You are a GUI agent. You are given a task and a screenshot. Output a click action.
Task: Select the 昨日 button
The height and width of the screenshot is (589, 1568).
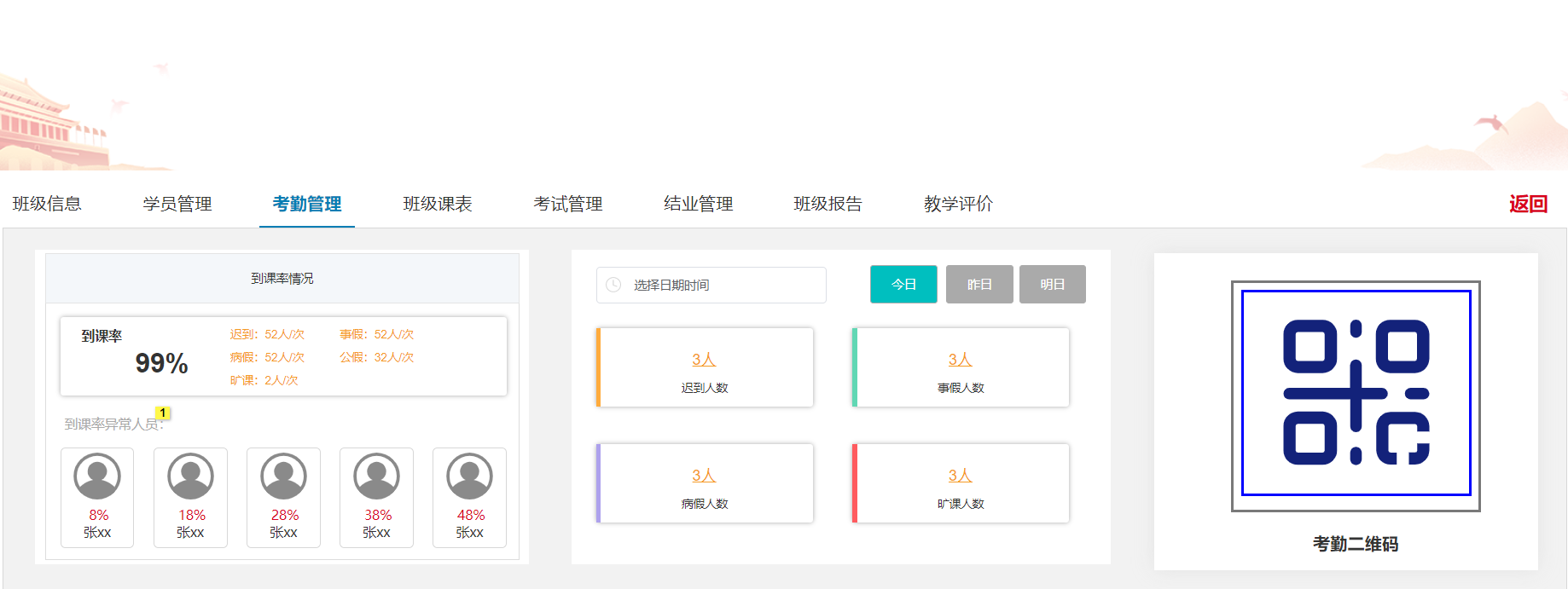point(979,285)
